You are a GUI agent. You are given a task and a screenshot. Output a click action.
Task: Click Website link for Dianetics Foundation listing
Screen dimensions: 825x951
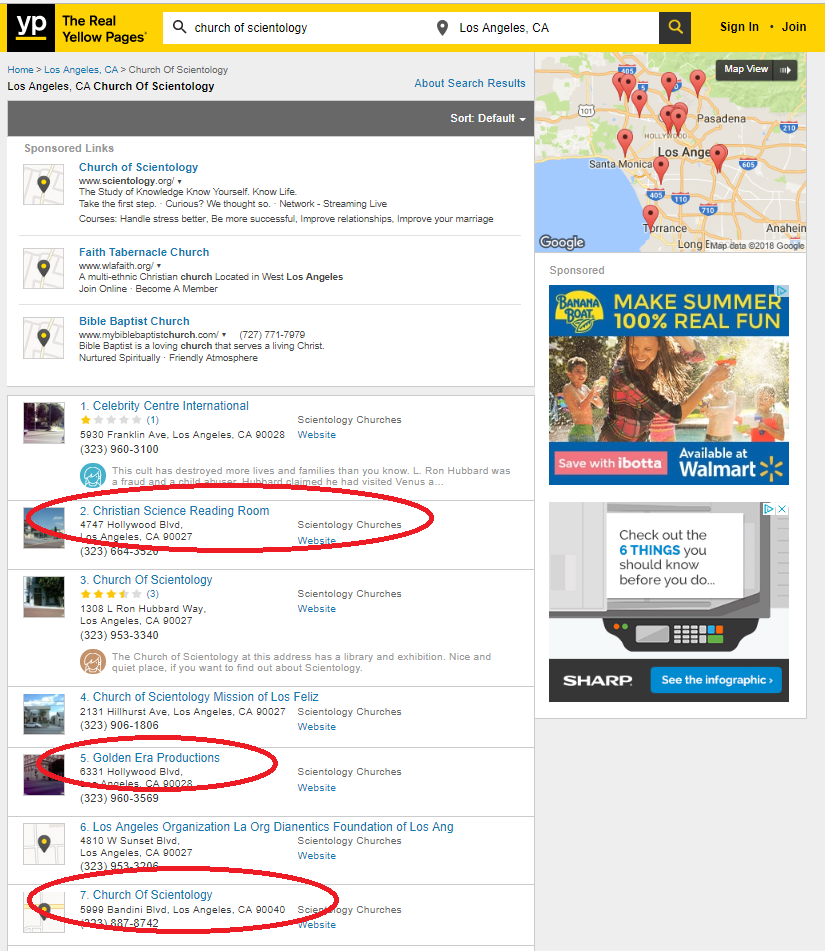317,856
